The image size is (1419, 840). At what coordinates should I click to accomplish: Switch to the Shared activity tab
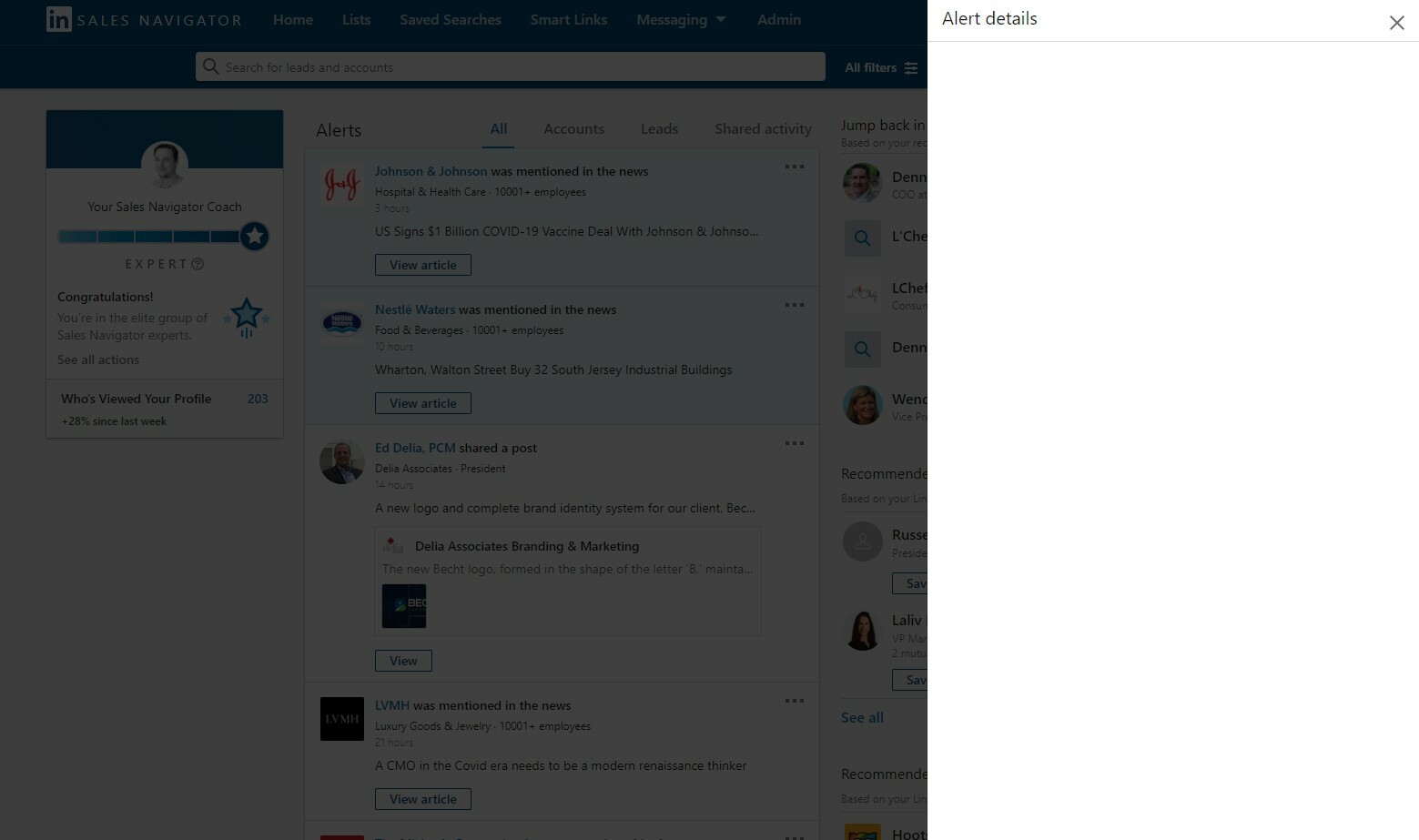click(x=763, y=129)
